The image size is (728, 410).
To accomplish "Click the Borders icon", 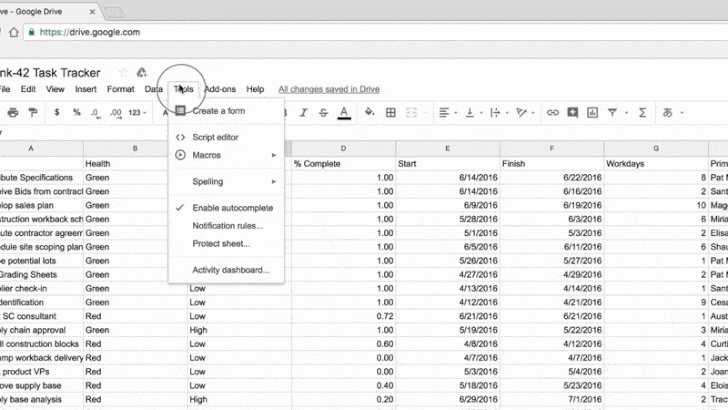I will click(x=391, y=112).
